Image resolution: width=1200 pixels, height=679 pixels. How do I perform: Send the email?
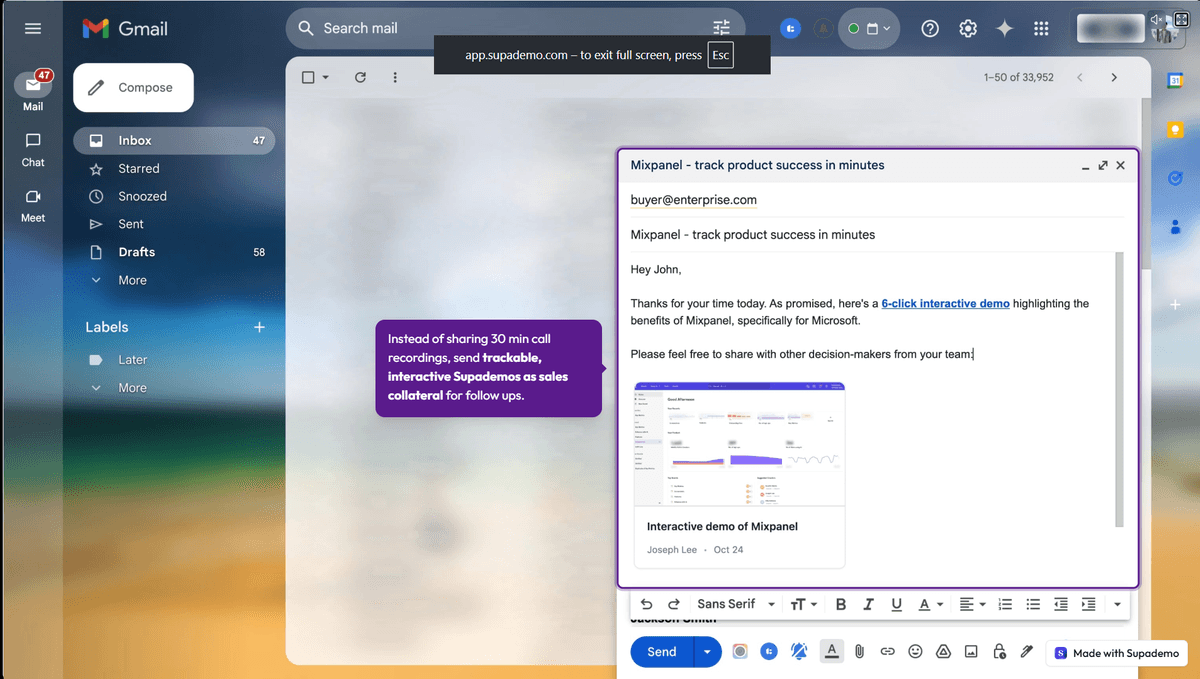pos(662,652)
